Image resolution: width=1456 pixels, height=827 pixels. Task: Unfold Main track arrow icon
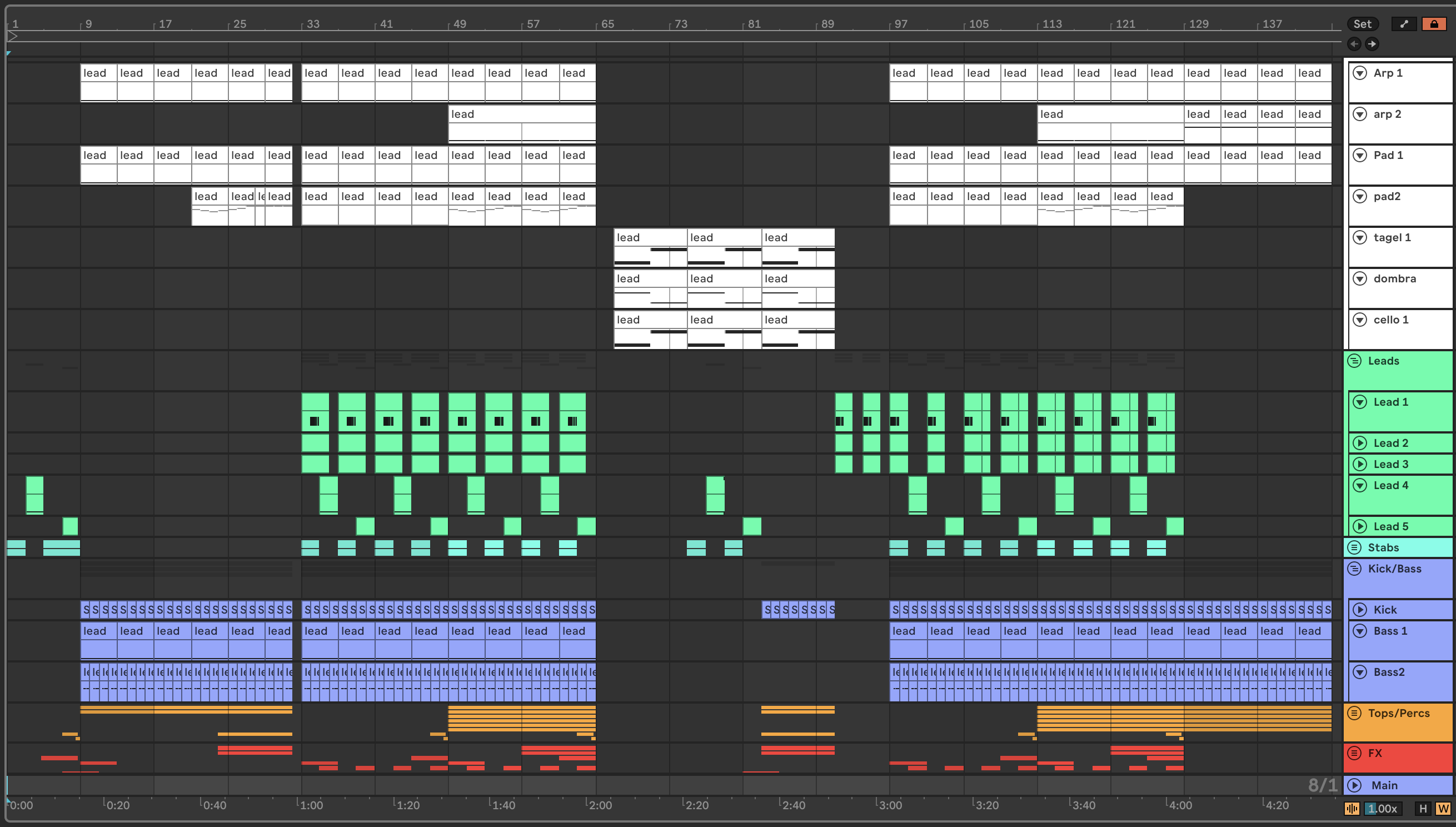coord(1354,785)
